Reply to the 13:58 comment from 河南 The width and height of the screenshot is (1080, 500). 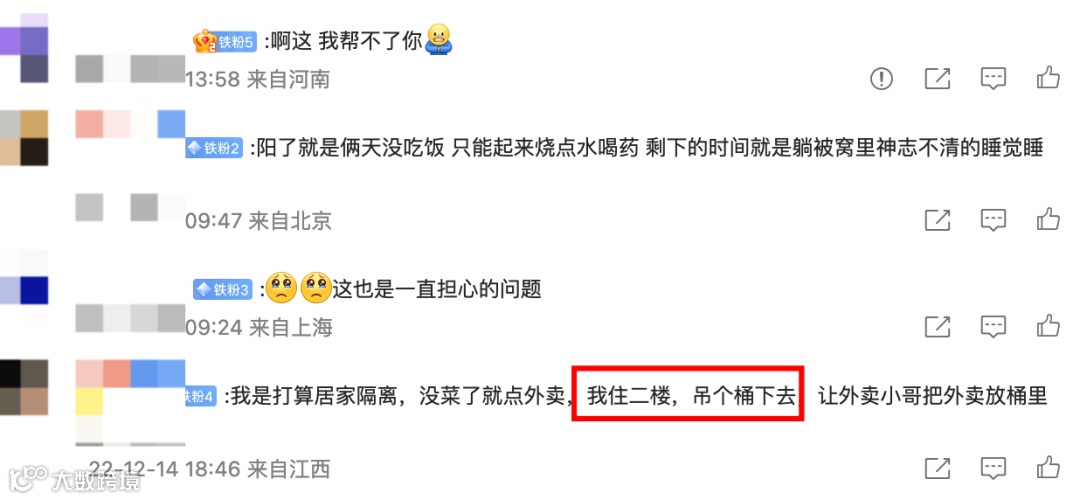pos(993,79)
